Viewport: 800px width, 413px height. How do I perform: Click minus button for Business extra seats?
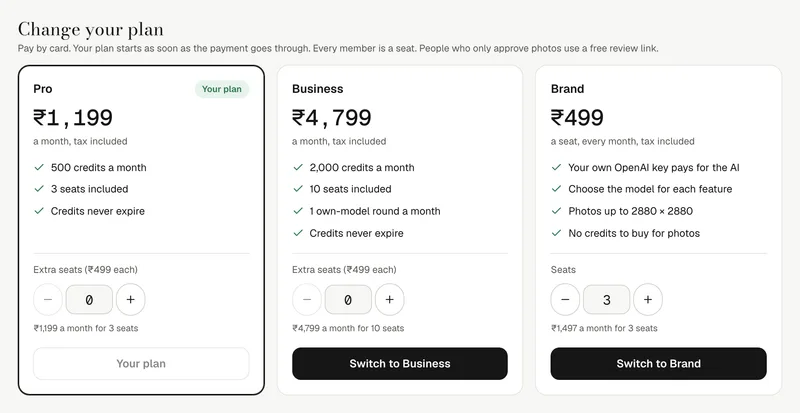307,300
